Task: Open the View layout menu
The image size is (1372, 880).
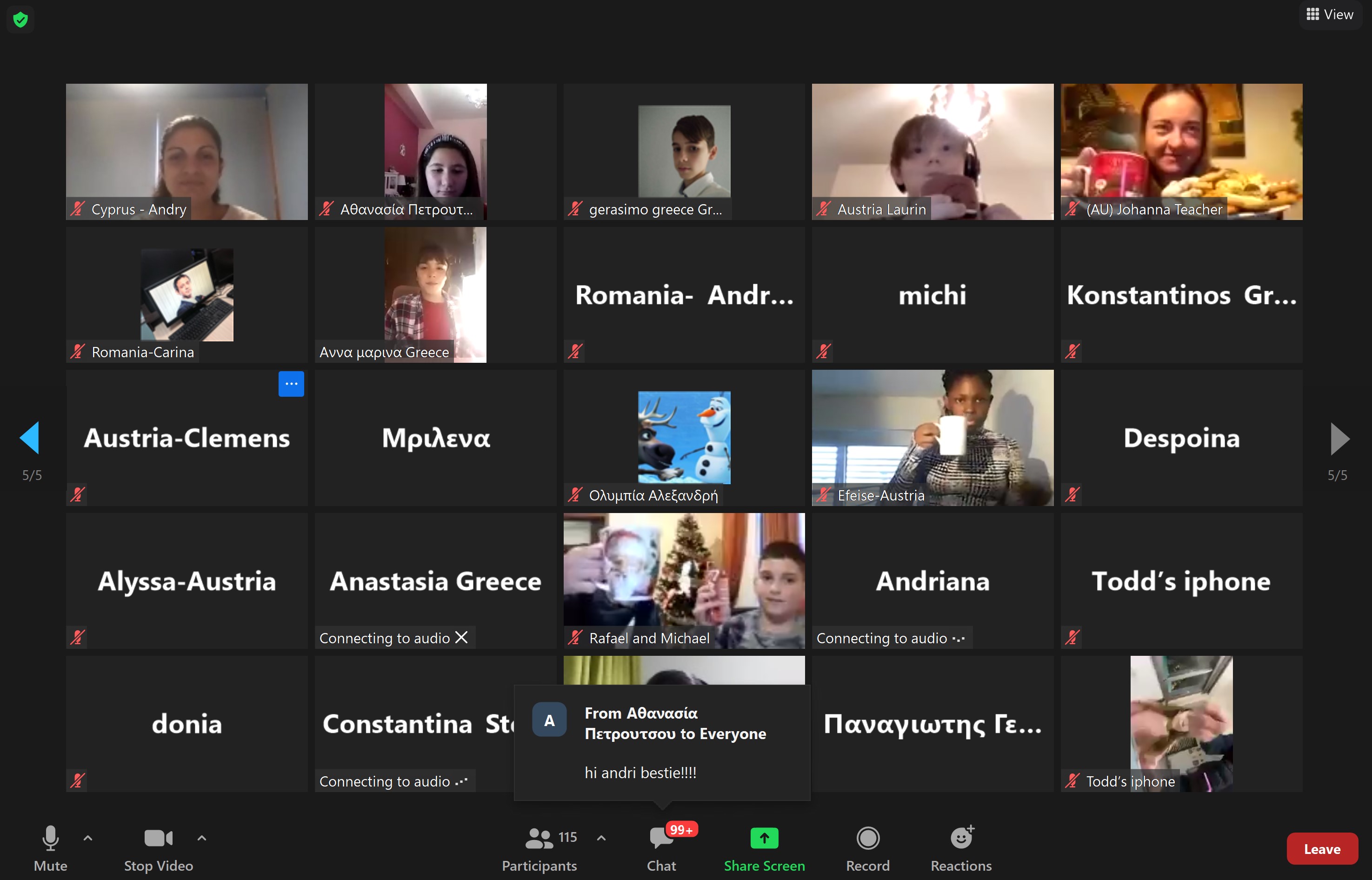Action: pyautogui.click(x=1330, y=14)
